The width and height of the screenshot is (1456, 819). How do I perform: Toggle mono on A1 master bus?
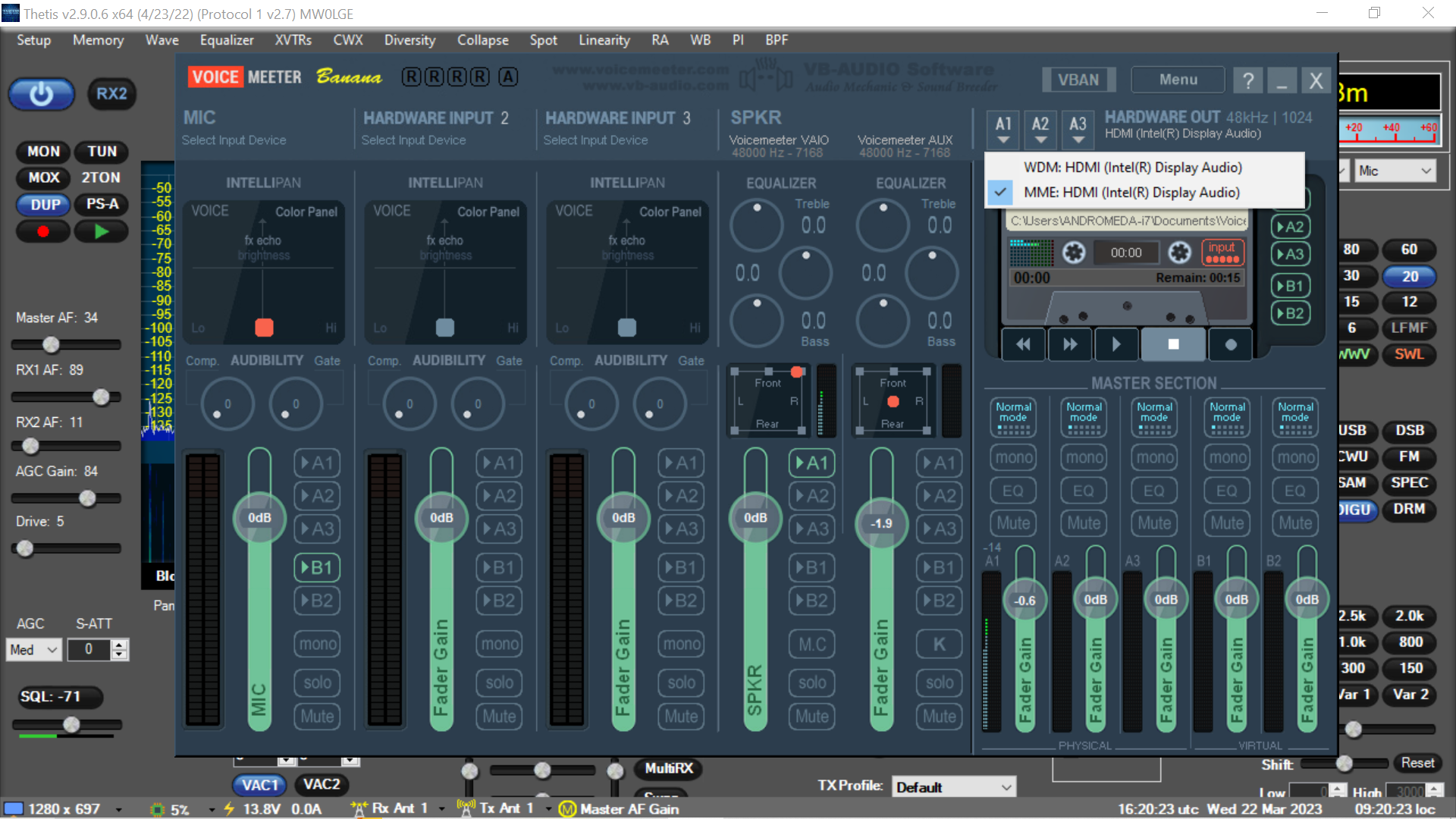(1013, 457)
